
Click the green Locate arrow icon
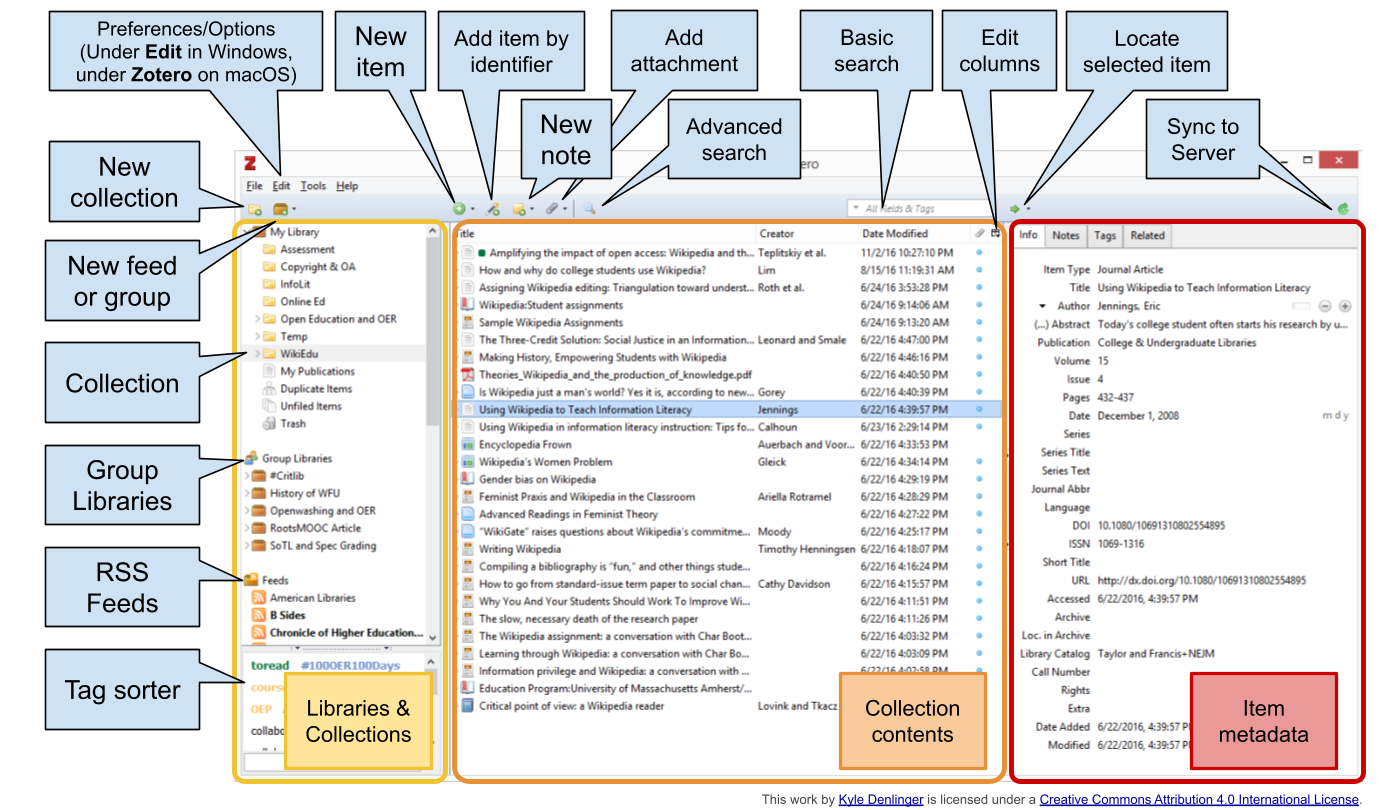click(x=1014, y=209)
